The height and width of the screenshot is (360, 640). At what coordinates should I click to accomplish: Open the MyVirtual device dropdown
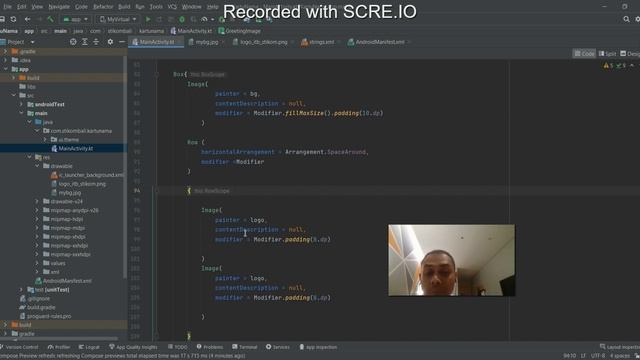[118, 19]
